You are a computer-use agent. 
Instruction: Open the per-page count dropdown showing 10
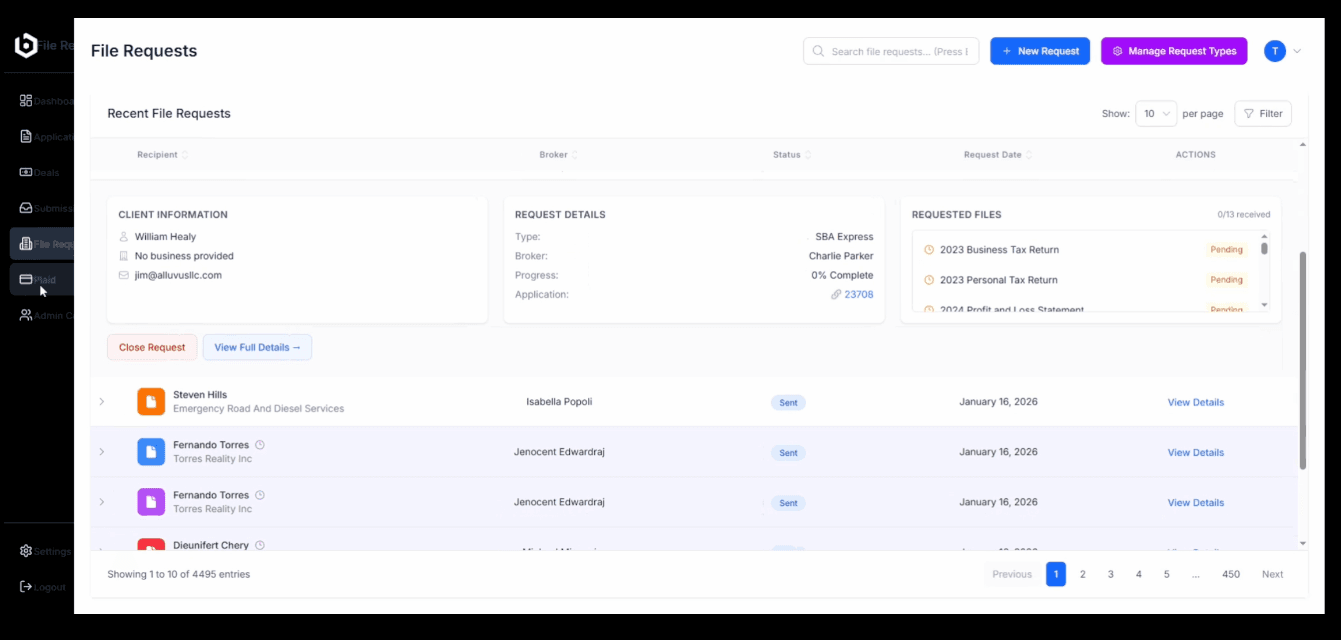click(x=1156, y=113)
